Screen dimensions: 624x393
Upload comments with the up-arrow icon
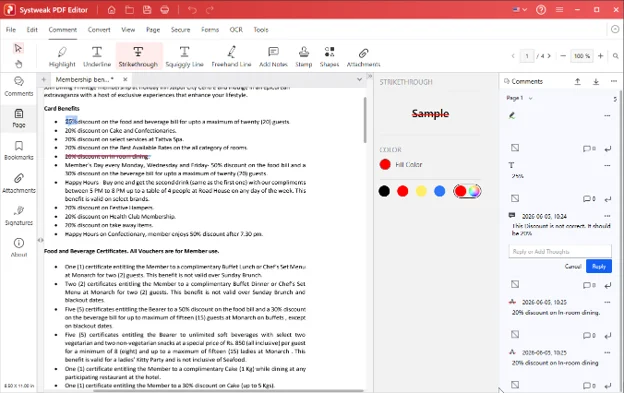[577, 82]
